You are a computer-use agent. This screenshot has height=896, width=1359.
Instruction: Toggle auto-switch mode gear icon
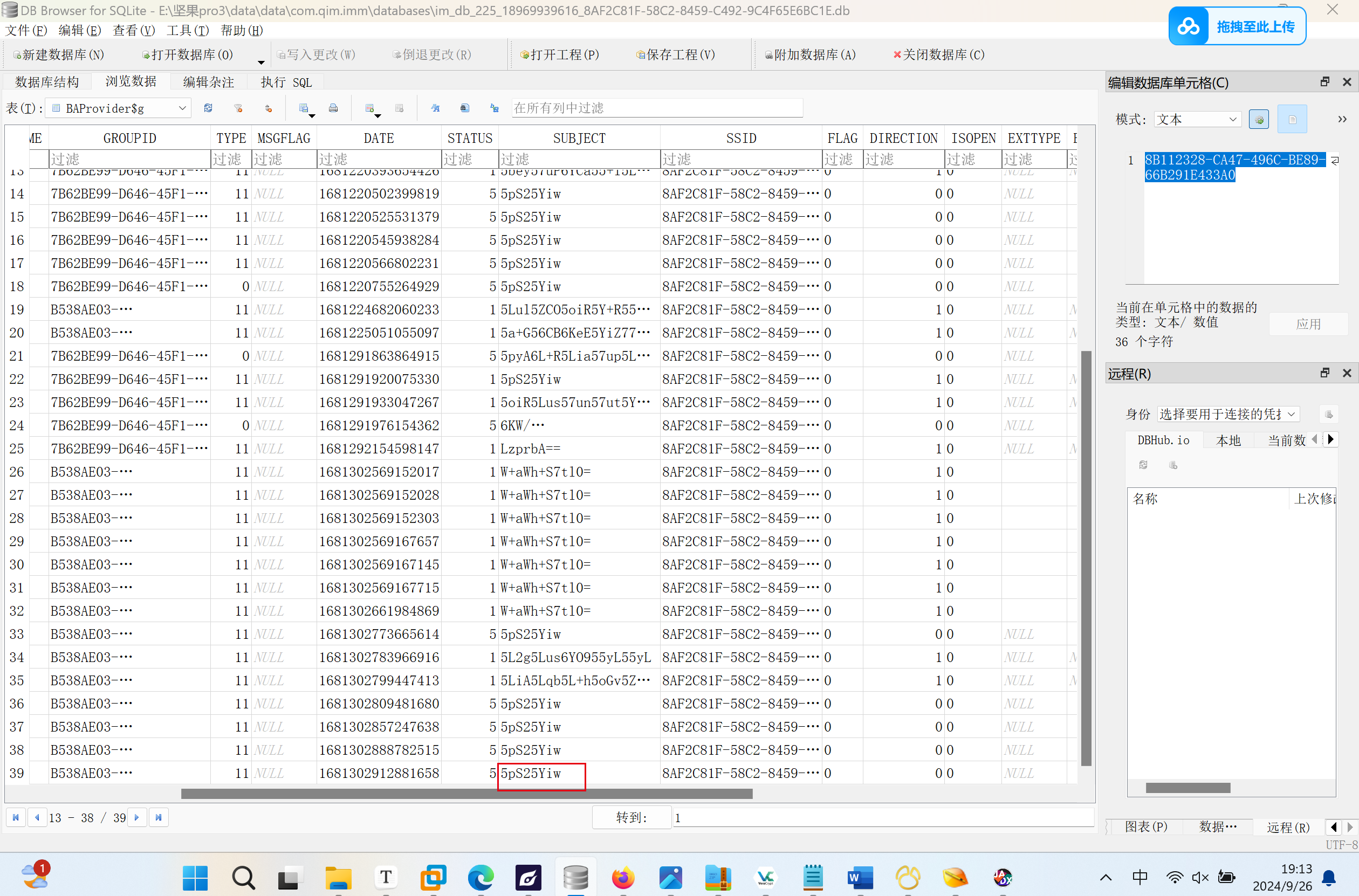1259,120
